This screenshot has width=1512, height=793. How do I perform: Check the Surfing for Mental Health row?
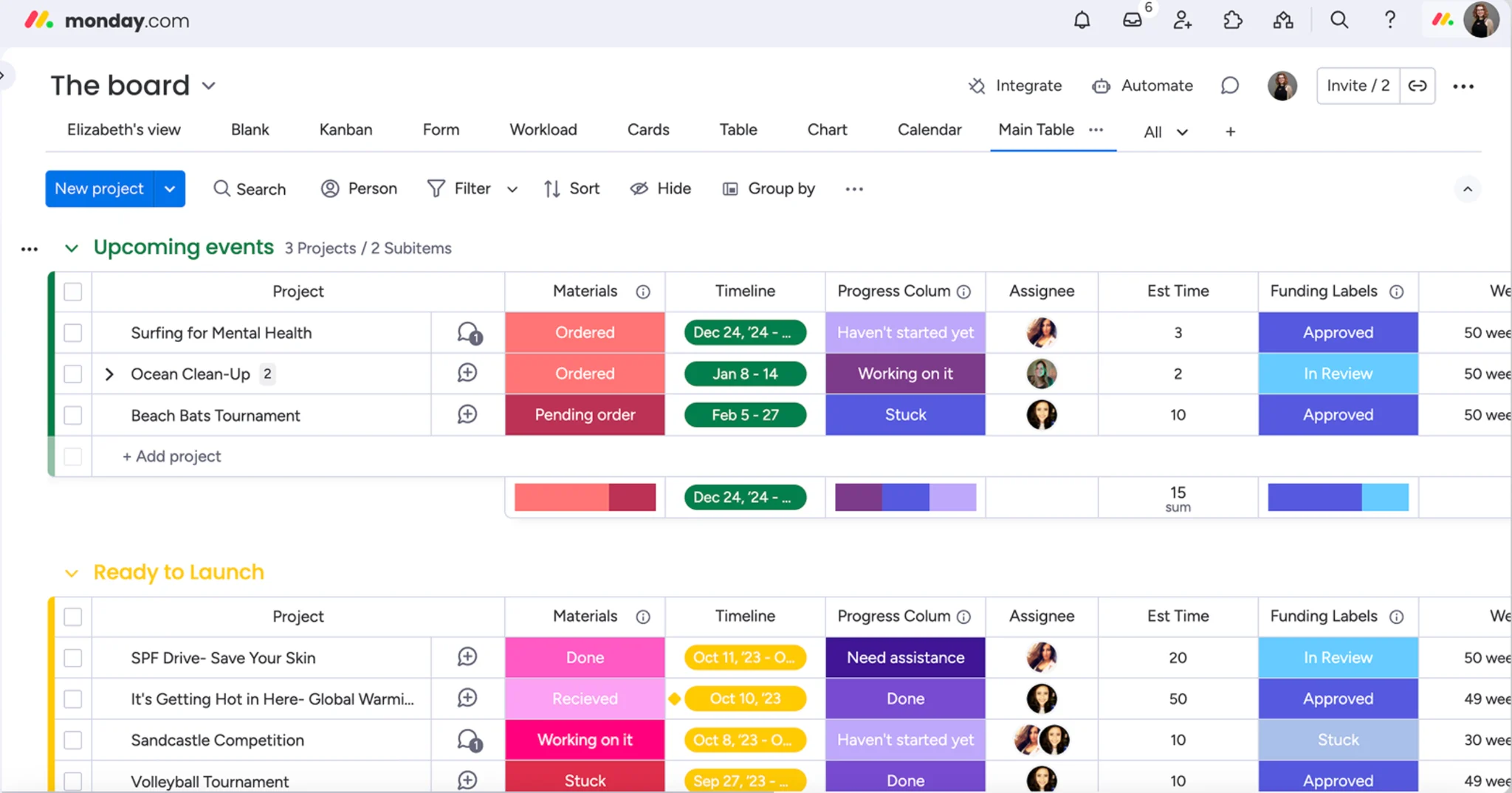[72, 333]
